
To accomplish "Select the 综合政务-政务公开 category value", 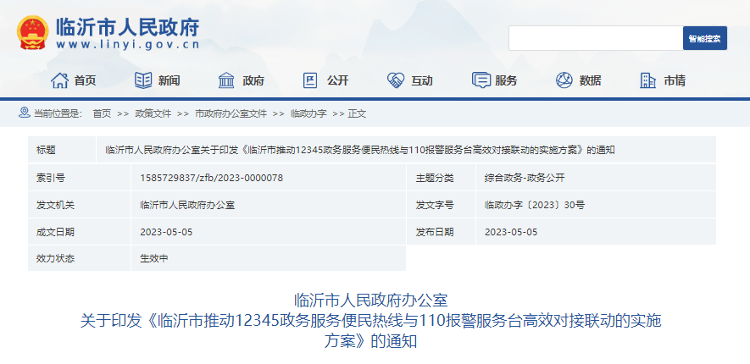I will (x=524, y=178).
